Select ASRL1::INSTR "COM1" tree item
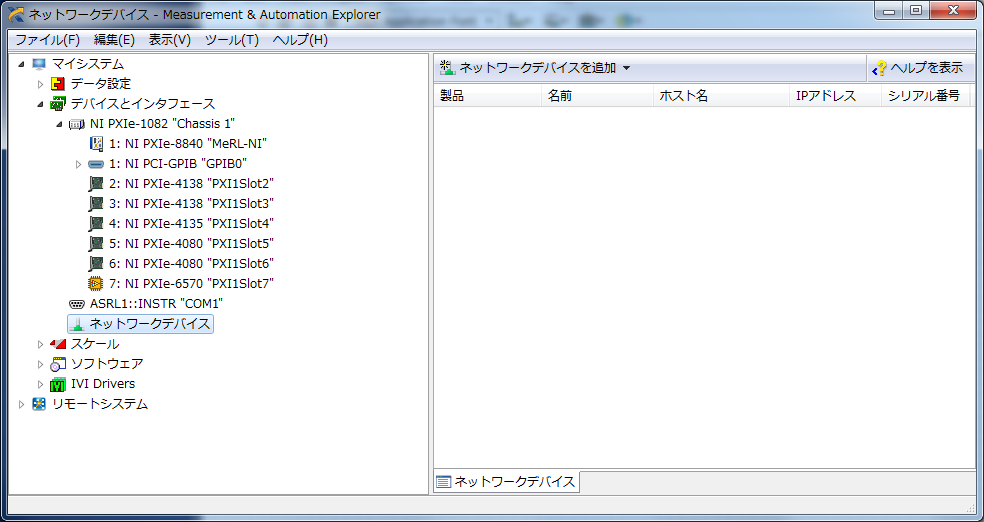 156,304
